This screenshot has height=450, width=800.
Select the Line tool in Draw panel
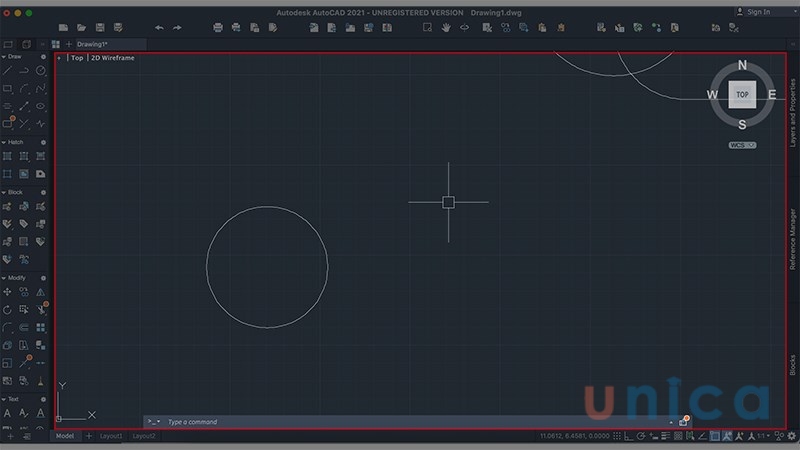(7, 71)
